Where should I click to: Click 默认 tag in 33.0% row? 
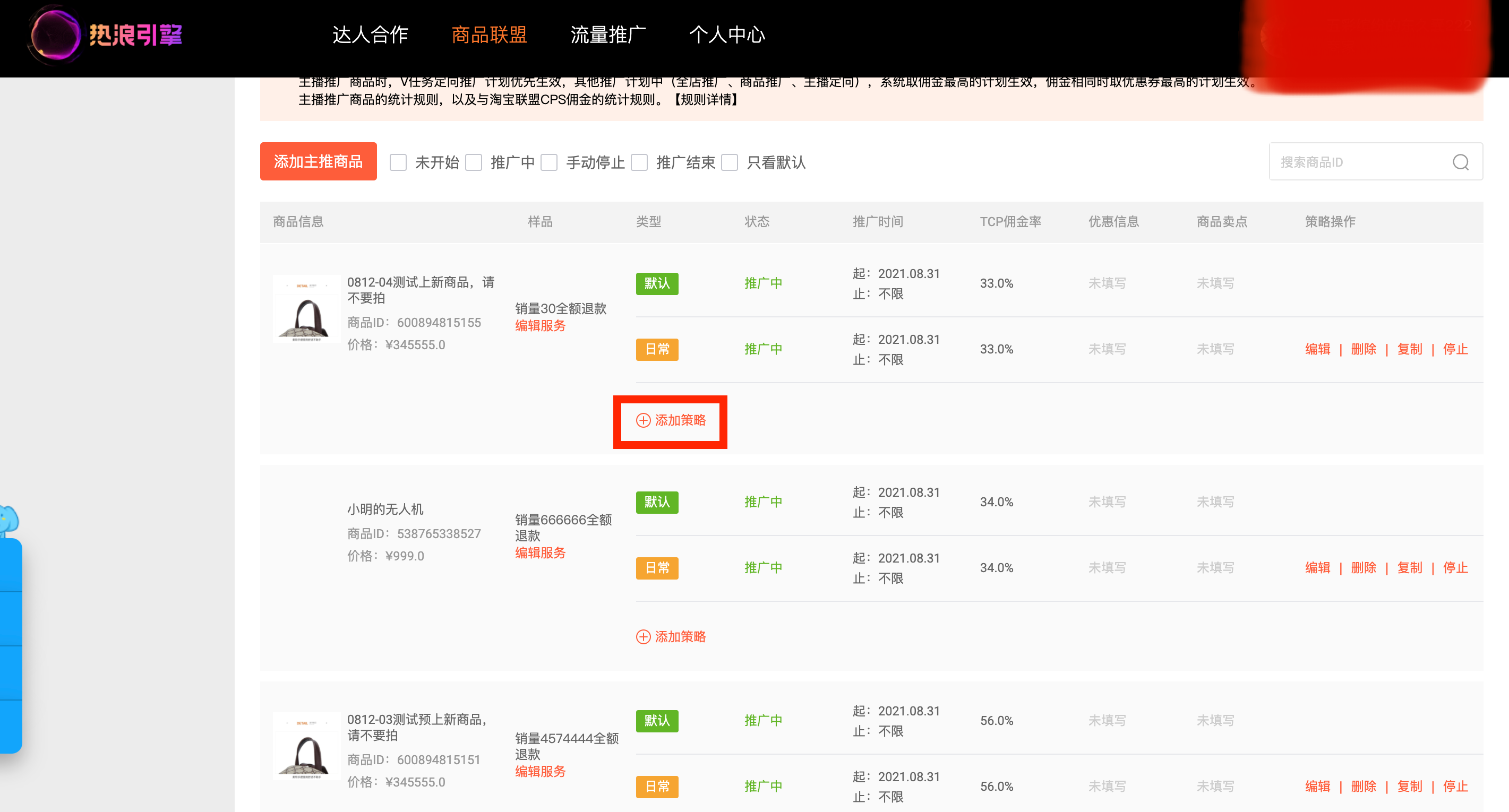(x=657, y=283)
